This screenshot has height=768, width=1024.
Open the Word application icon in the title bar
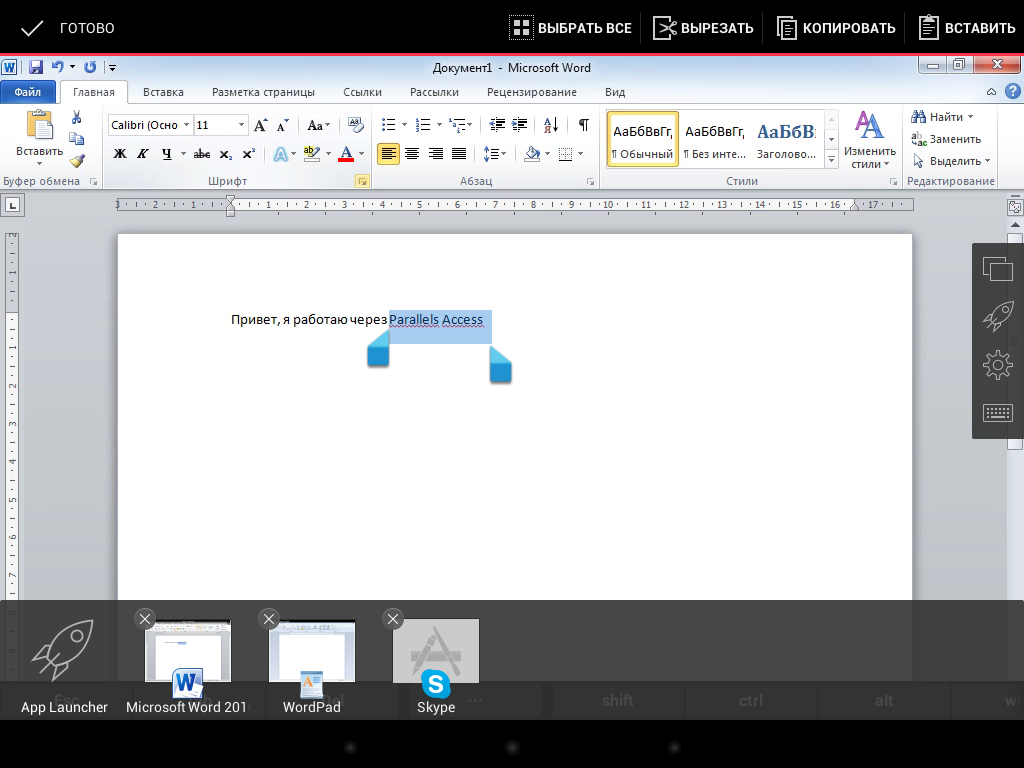tap(9, 67)
